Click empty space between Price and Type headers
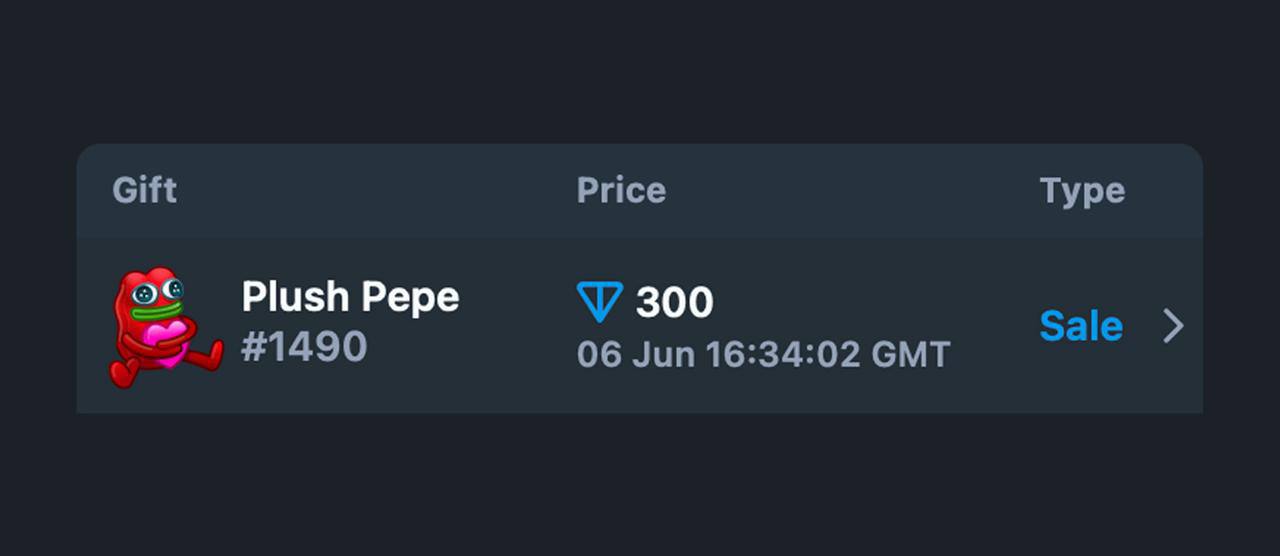 click(x=850, y=190)
